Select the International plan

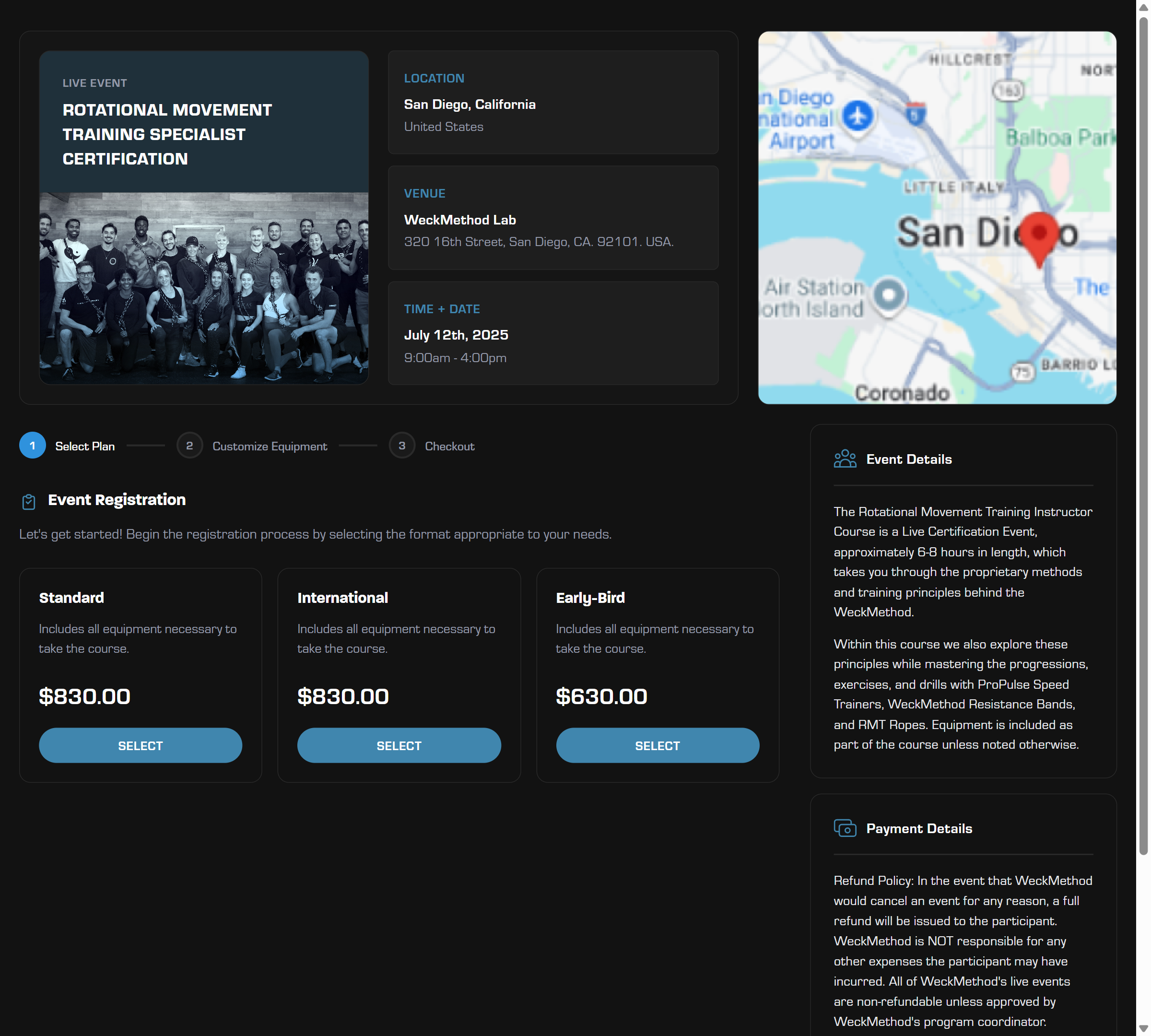pos(399,745)
